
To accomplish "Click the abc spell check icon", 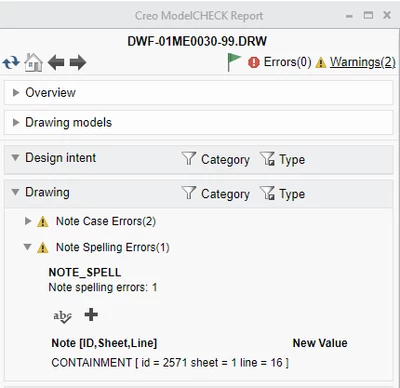I will 62,316.
